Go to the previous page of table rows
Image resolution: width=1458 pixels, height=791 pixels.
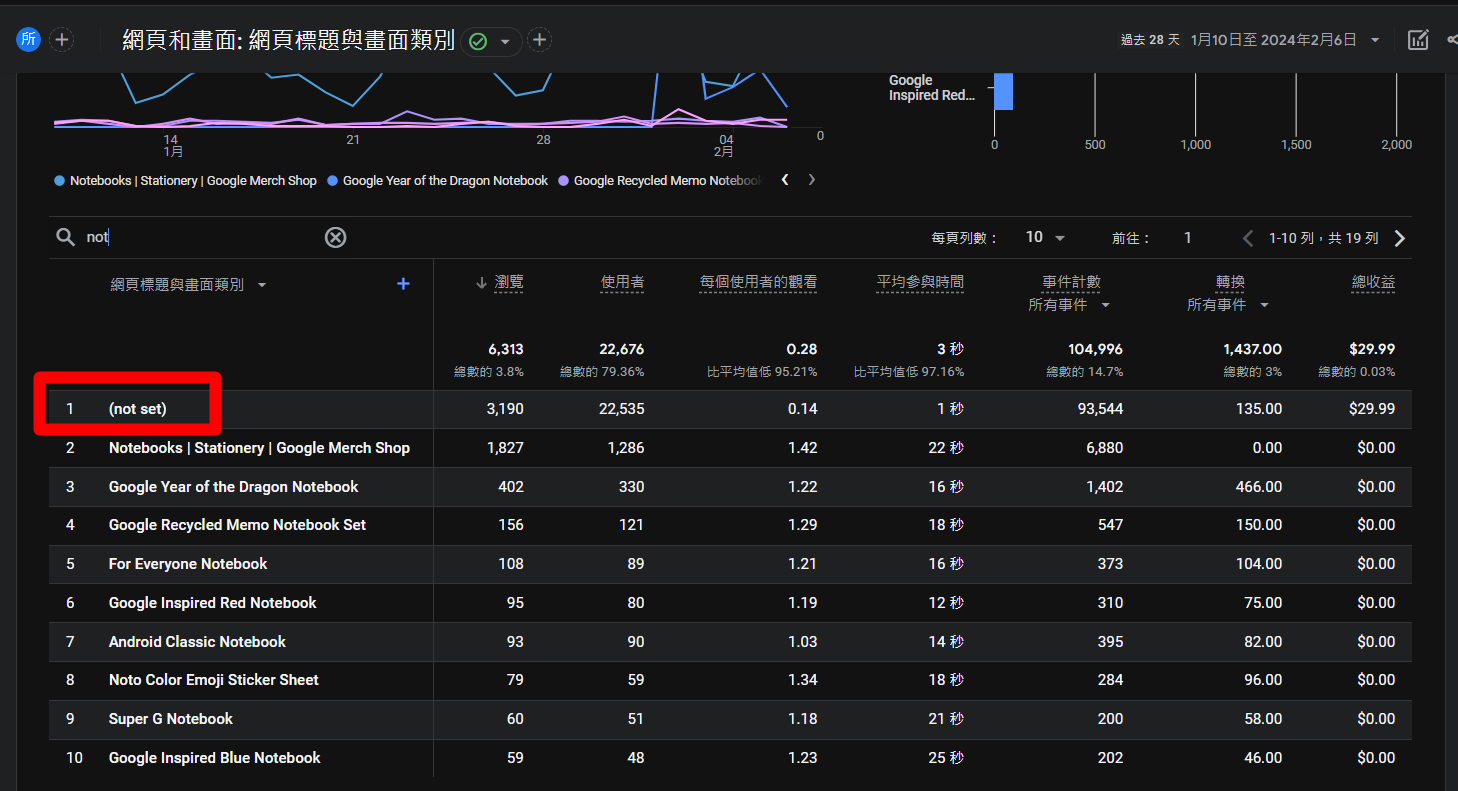click(x=1247, y=238)
